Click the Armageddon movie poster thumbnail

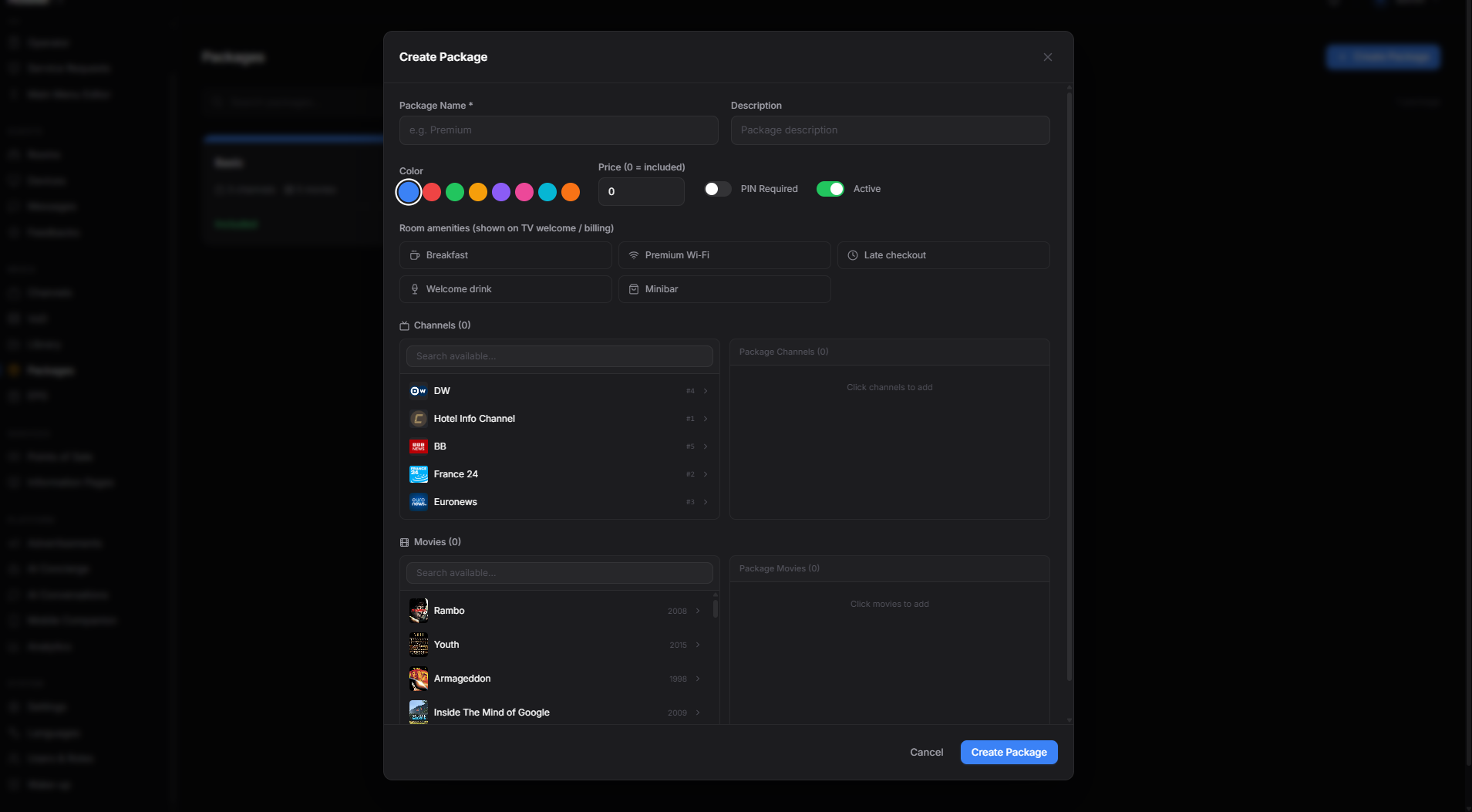(x=418, y=679)
